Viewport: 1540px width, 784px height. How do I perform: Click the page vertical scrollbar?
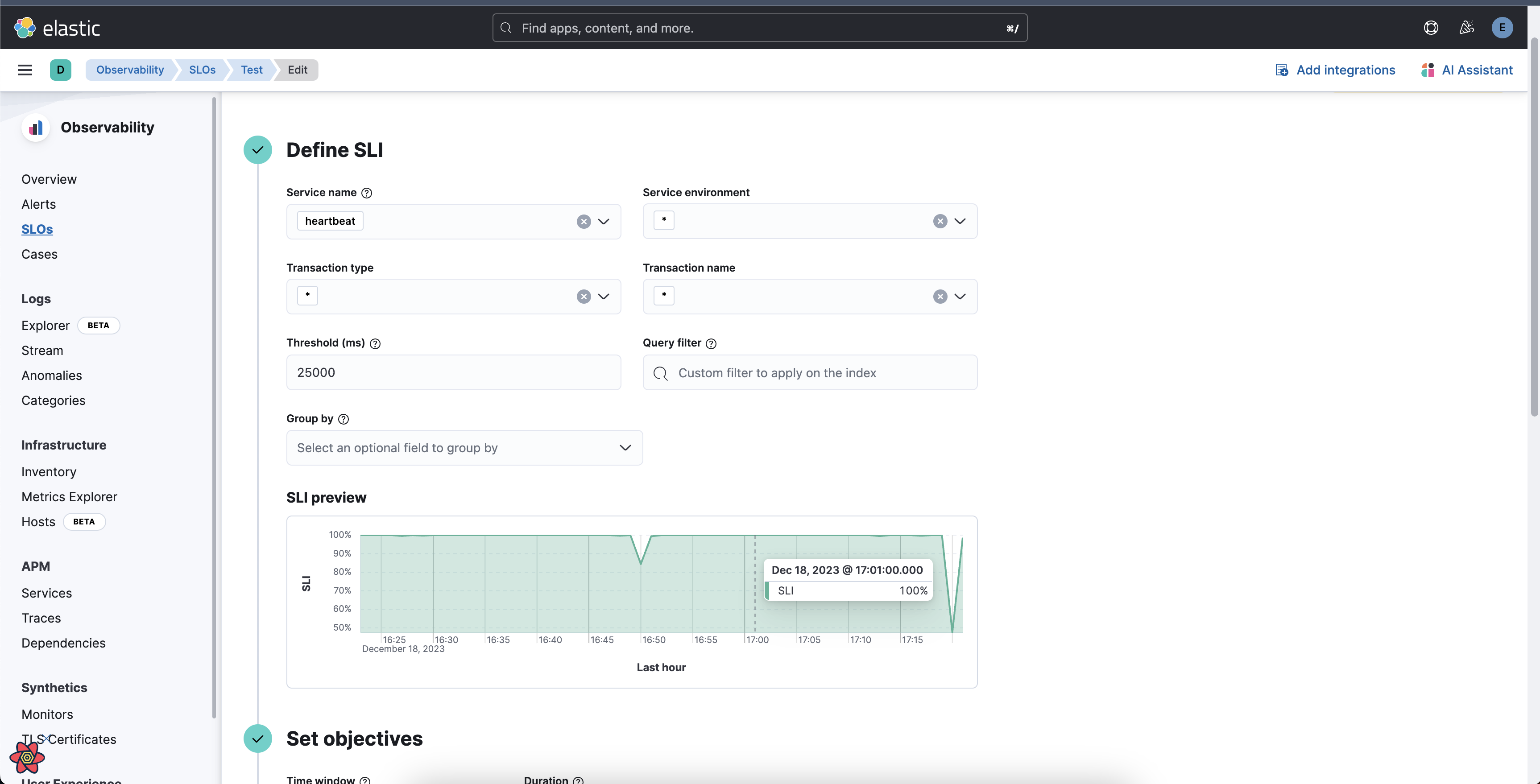[x=1534, y=227]
